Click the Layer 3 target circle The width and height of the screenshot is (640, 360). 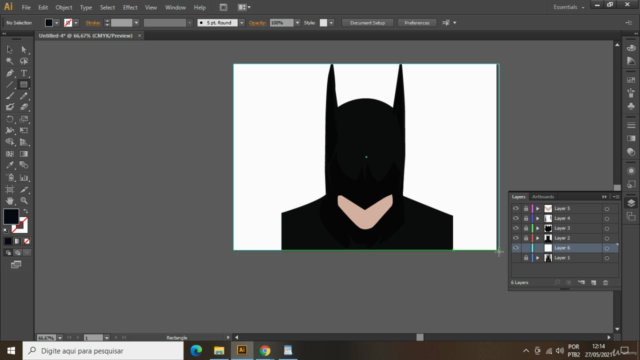pyautogui.click(x=607, y=229)
